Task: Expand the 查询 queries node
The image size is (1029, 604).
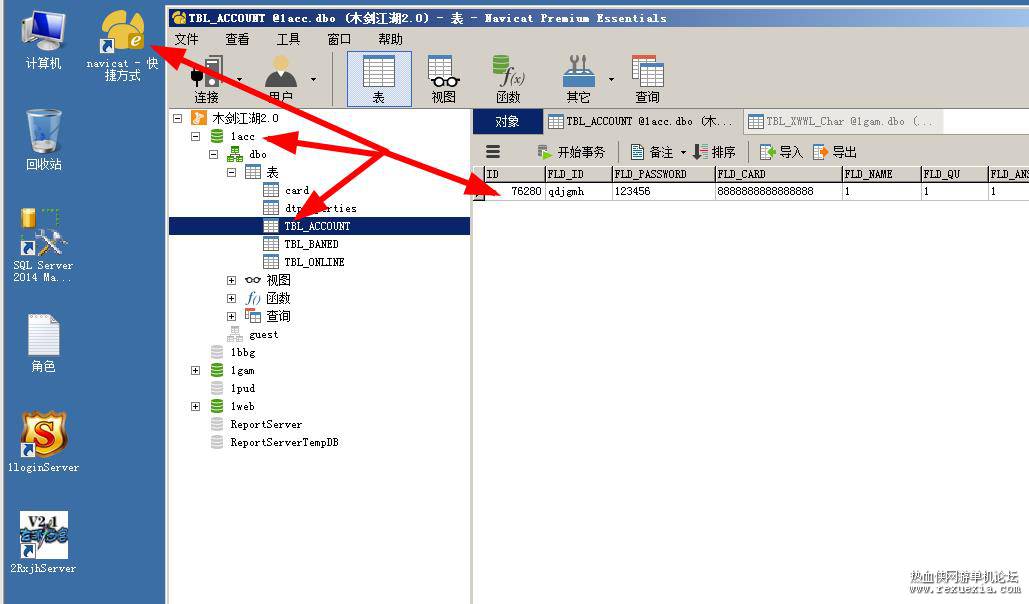Action: [x=232, y=316]
